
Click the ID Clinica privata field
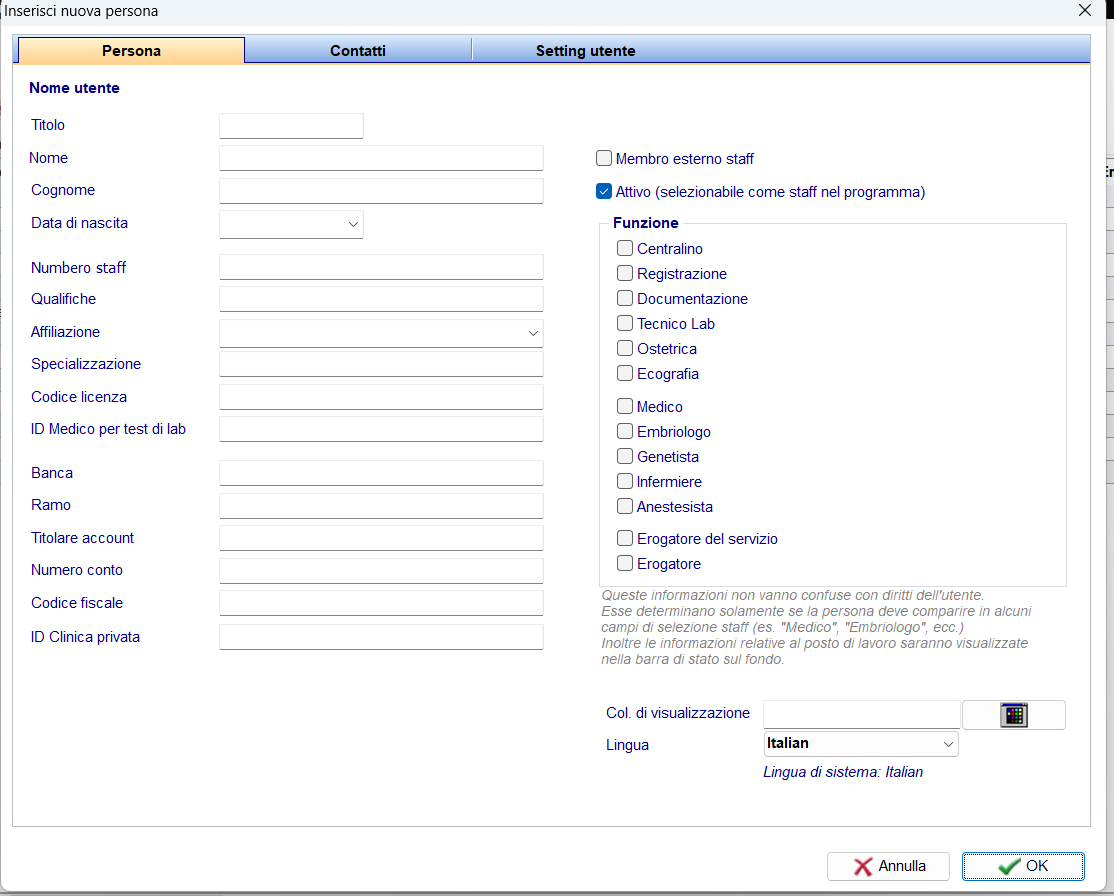382,637
